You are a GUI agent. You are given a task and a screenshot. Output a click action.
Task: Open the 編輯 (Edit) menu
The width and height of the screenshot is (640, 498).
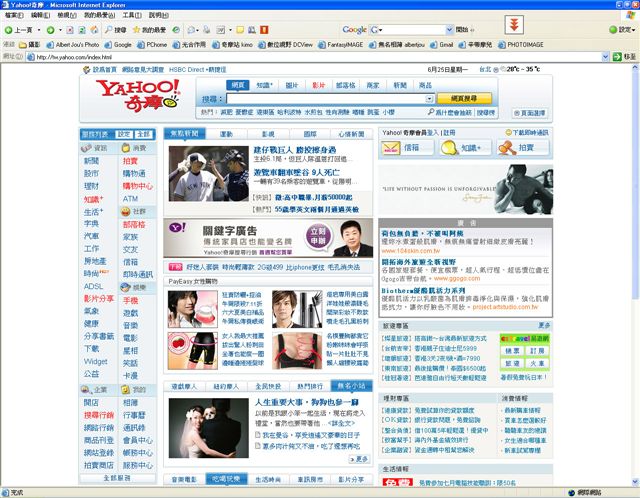(40, 15)
